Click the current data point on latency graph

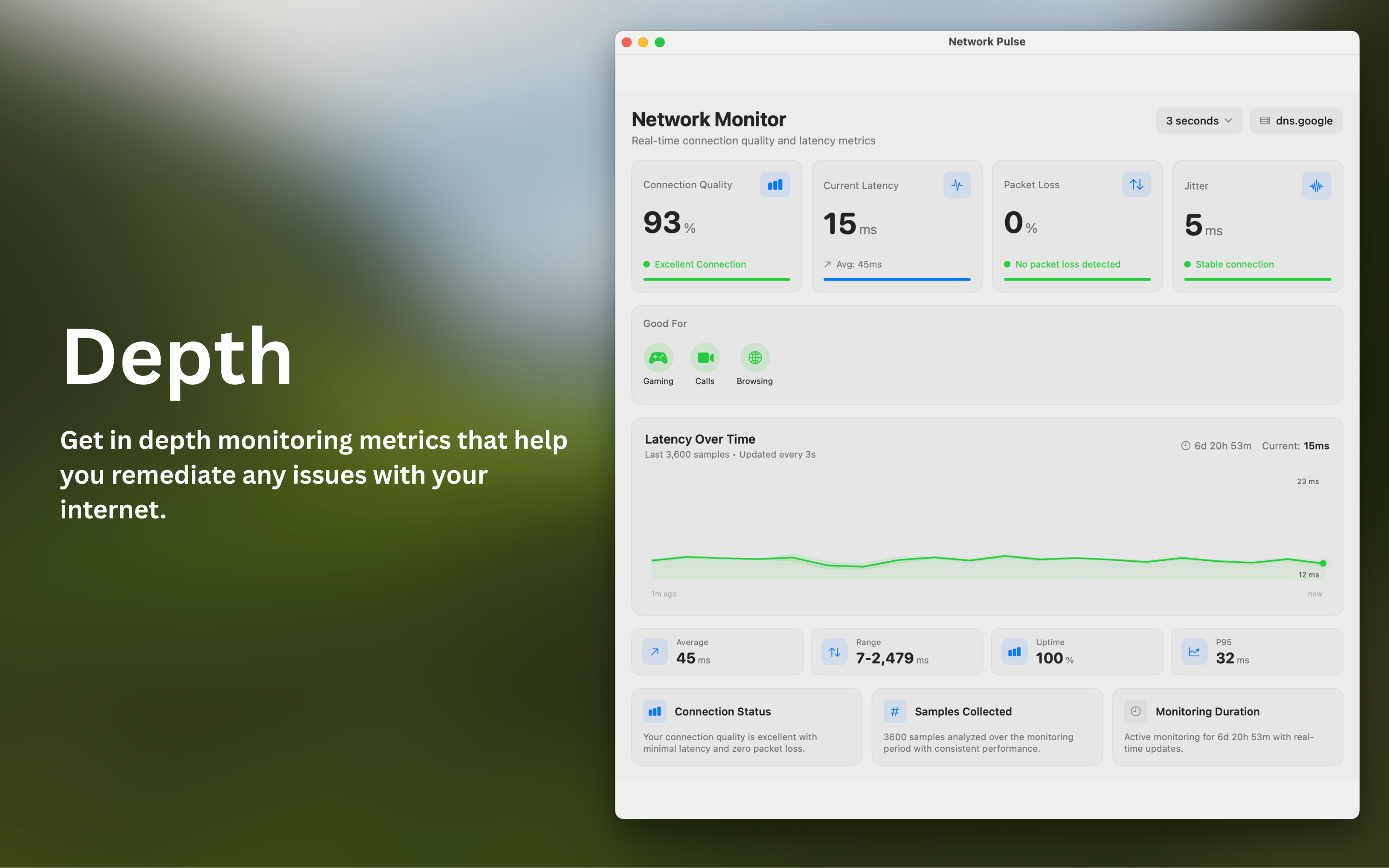1323,563
